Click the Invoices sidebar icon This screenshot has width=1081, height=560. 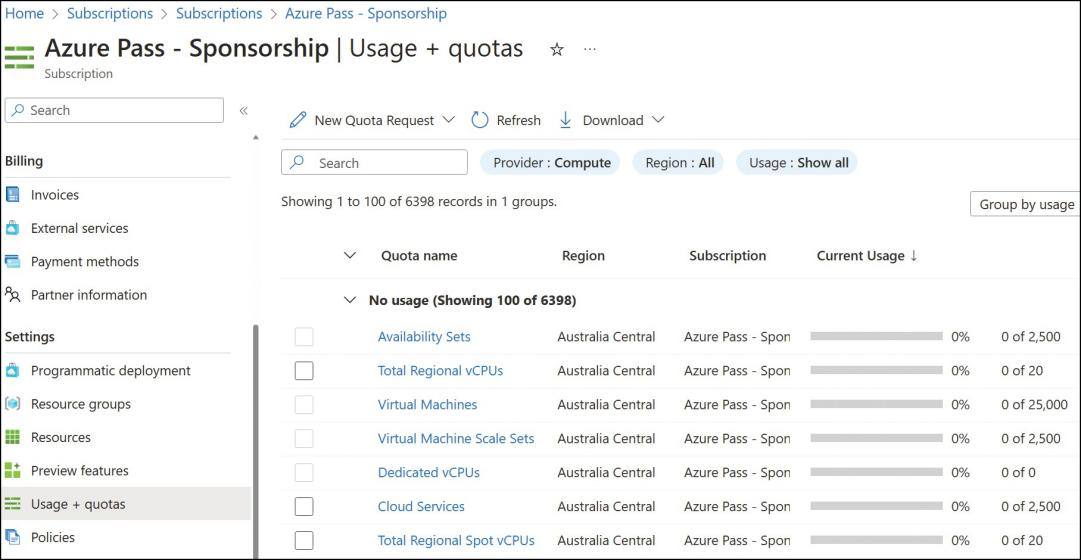tap(12, 194)
